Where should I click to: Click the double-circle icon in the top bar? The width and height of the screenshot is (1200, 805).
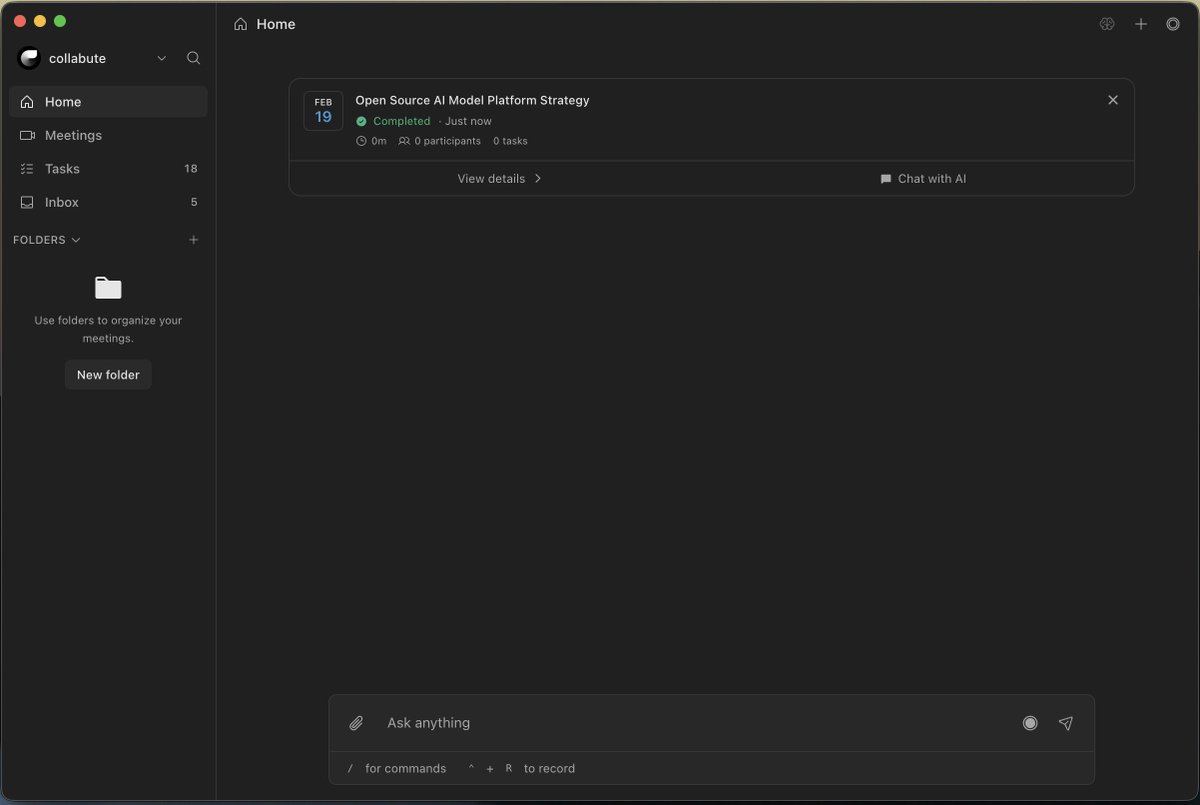tap(1173, 24)
